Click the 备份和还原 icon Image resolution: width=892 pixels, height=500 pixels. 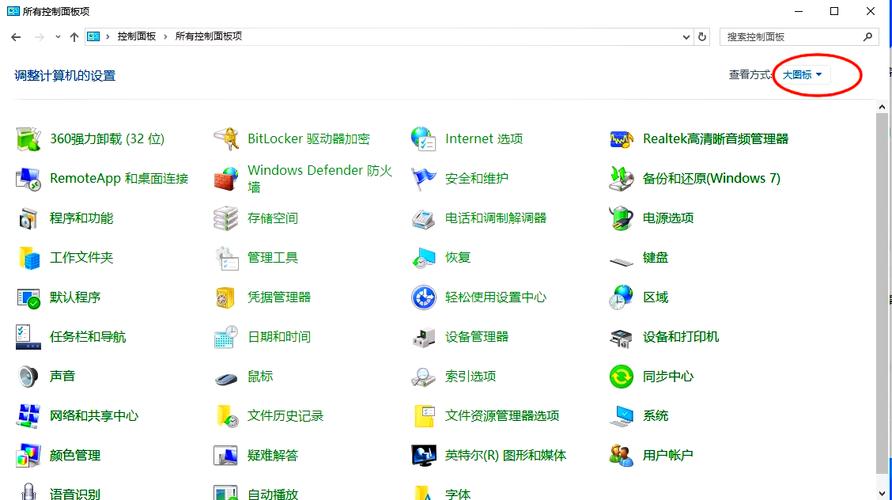click(x=621, y=179)
